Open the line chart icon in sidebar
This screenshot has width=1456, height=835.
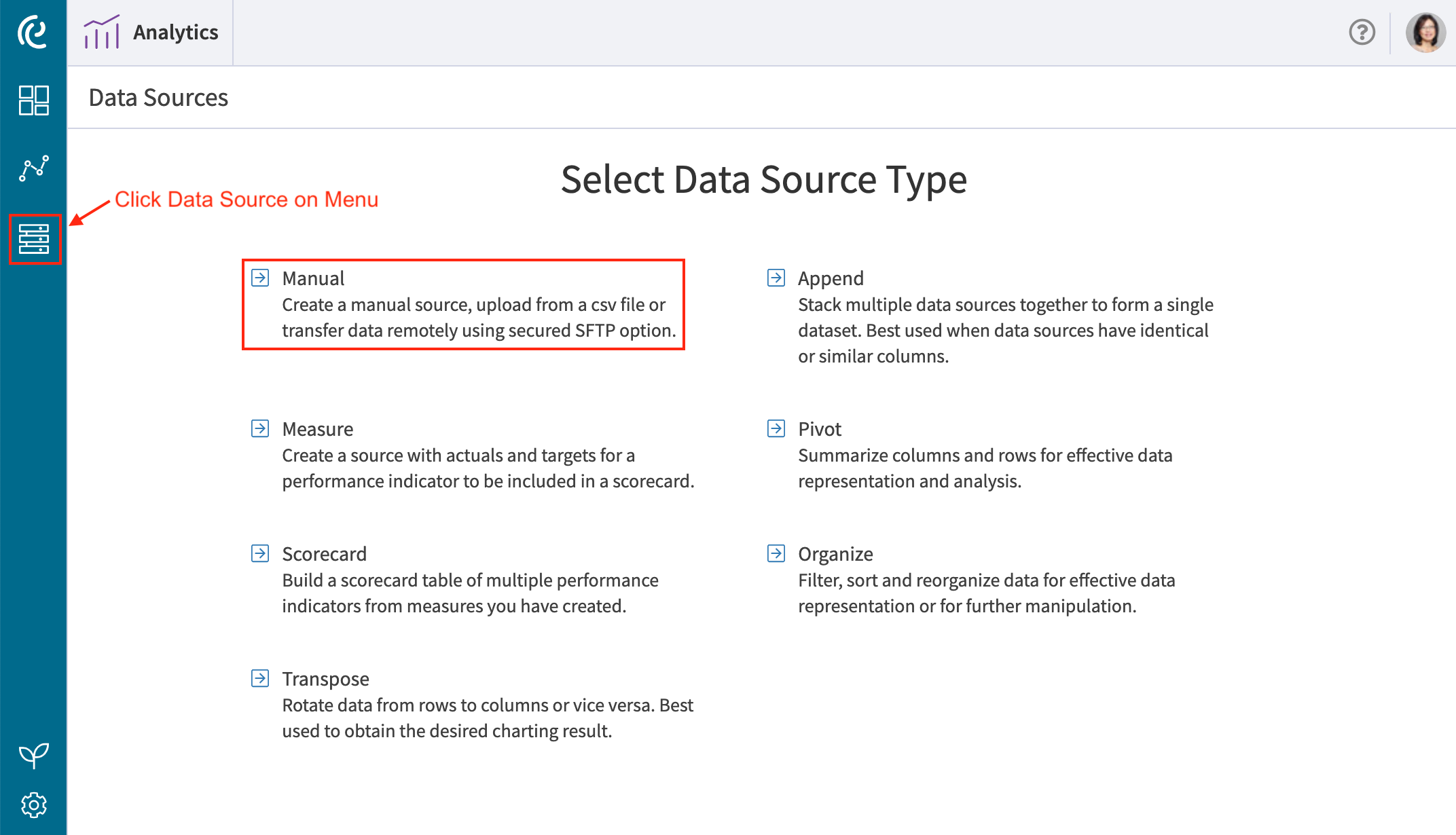pos(33,168)
